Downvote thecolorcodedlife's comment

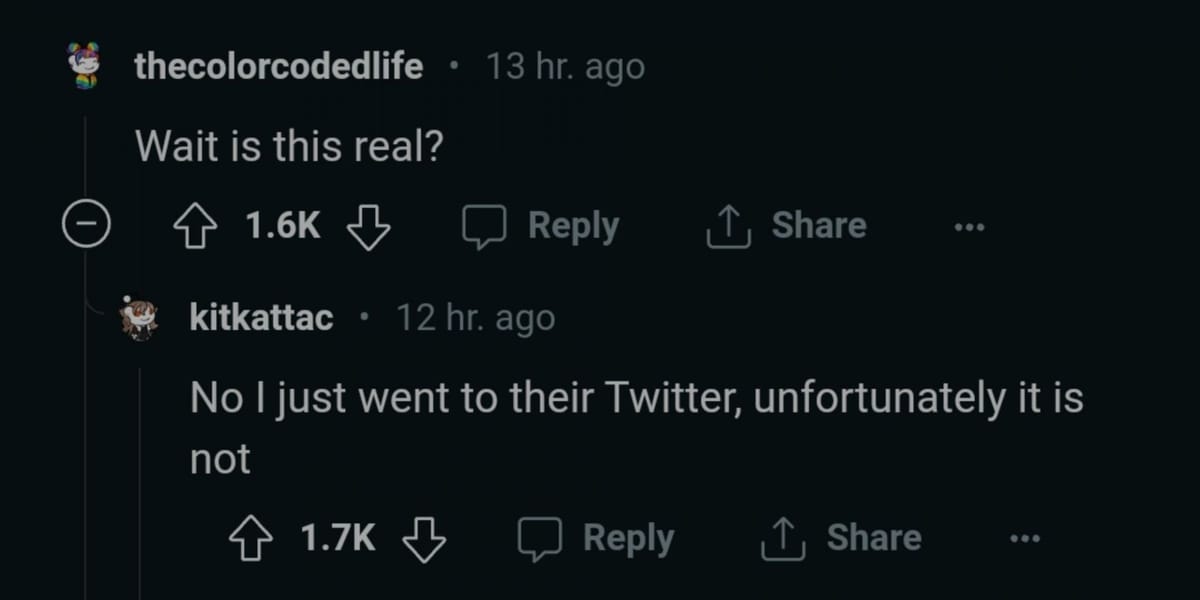coord(368,228)
